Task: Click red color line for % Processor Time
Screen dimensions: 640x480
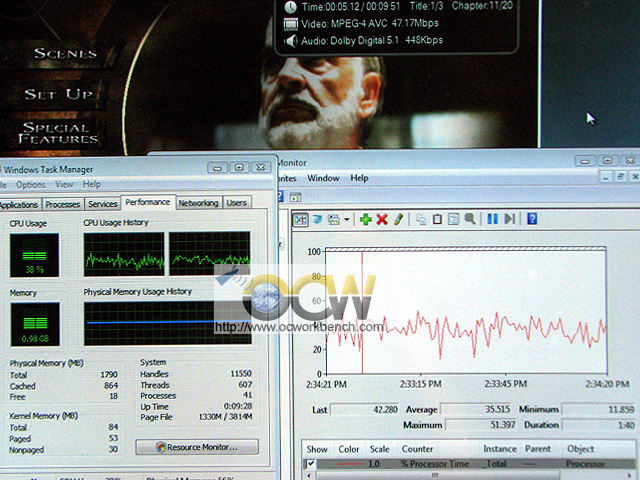Action: tap(350, 464)
